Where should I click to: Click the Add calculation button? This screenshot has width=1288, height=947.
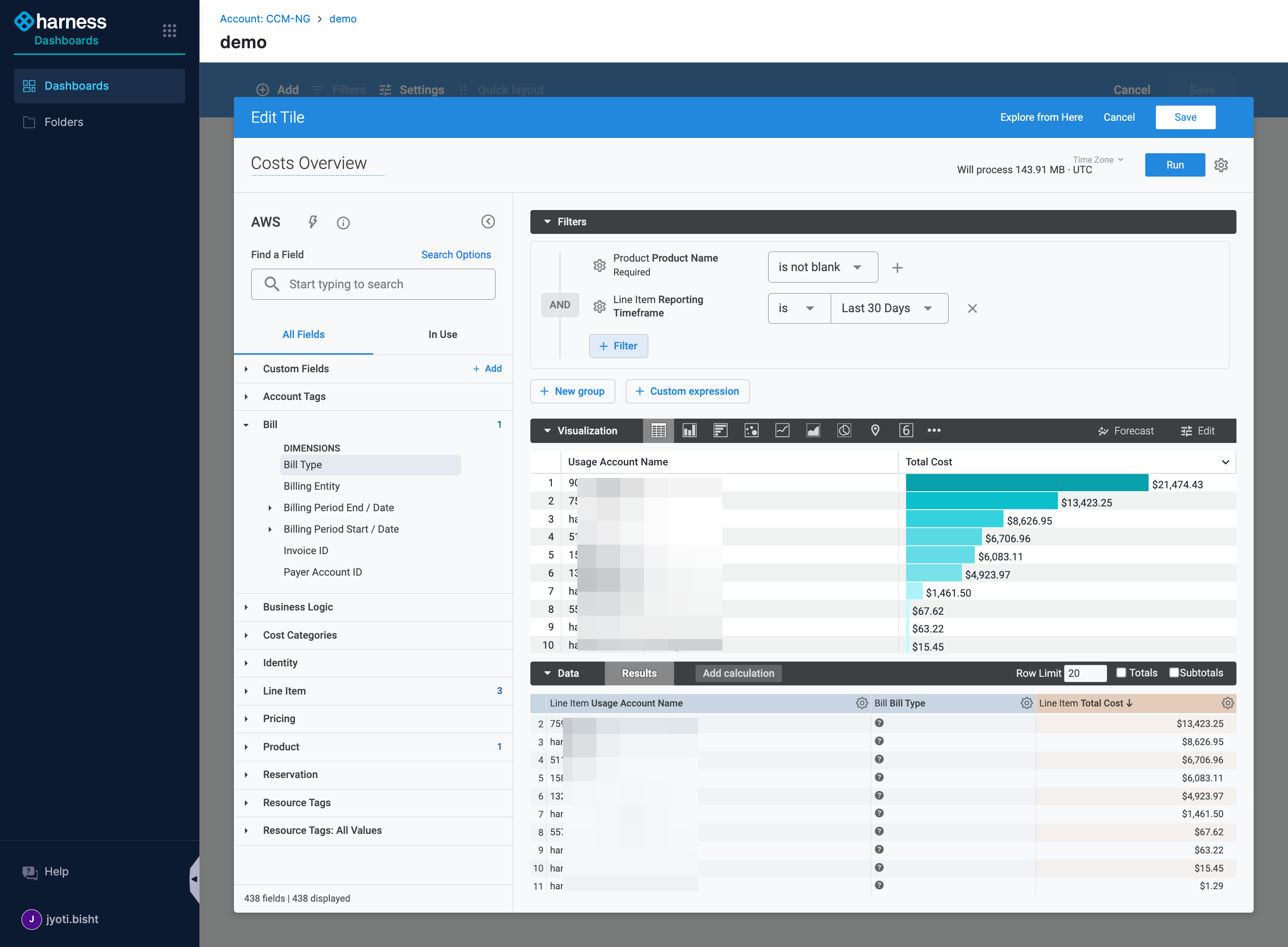739,673
